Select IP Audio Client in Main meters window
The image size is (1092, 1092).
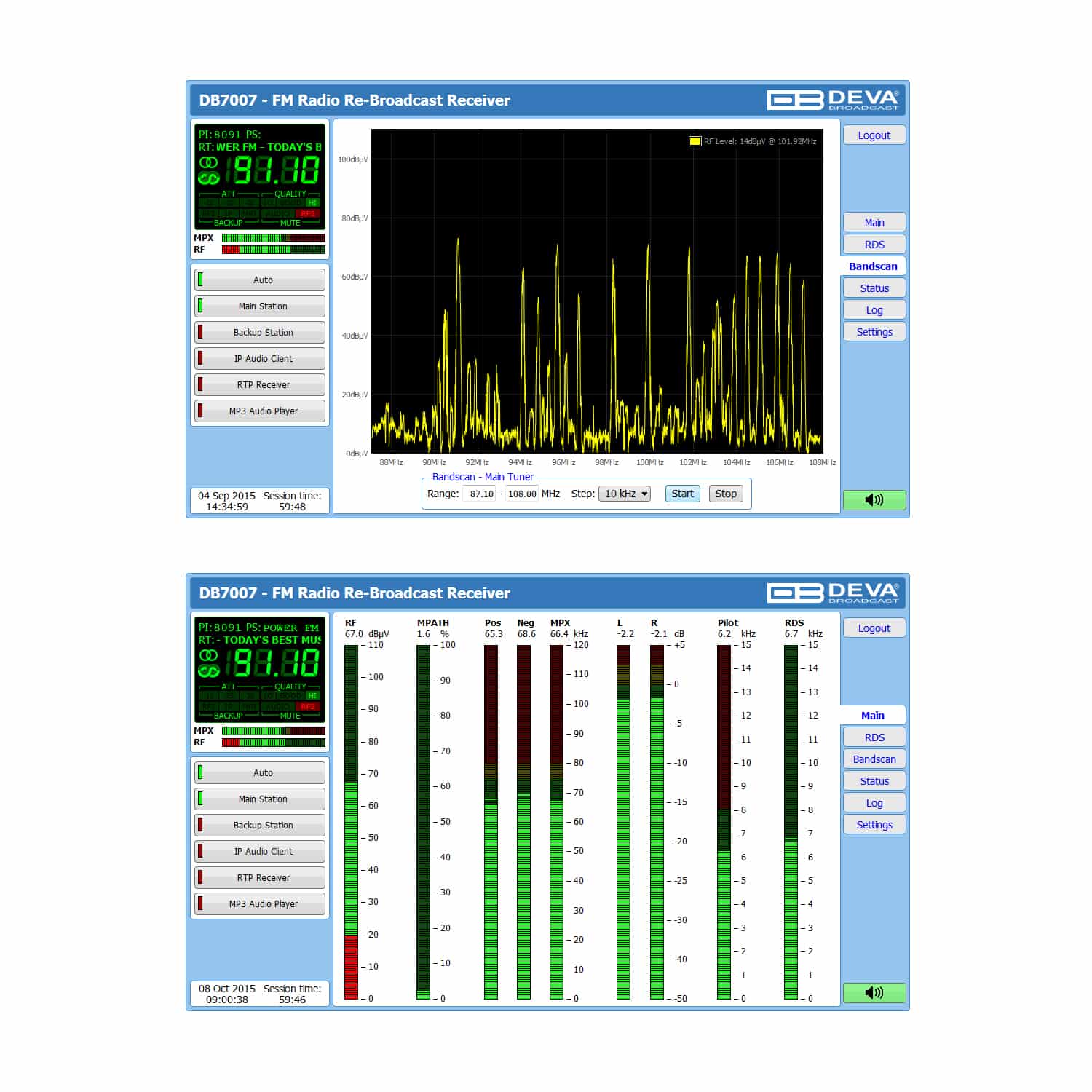pyautogui.click(x=260, y=851)
